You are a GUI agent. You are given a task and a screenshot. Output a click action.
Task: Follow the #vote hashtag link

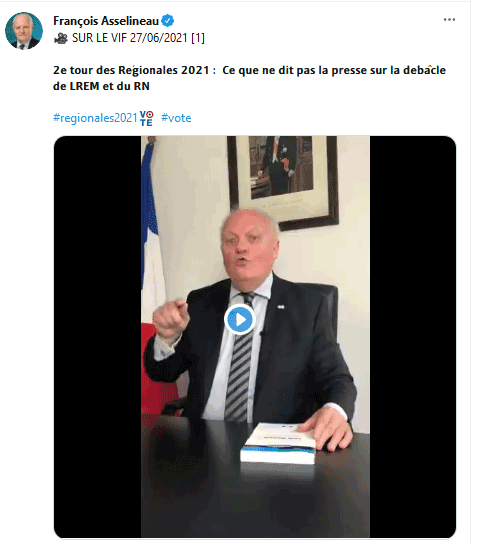176,118
